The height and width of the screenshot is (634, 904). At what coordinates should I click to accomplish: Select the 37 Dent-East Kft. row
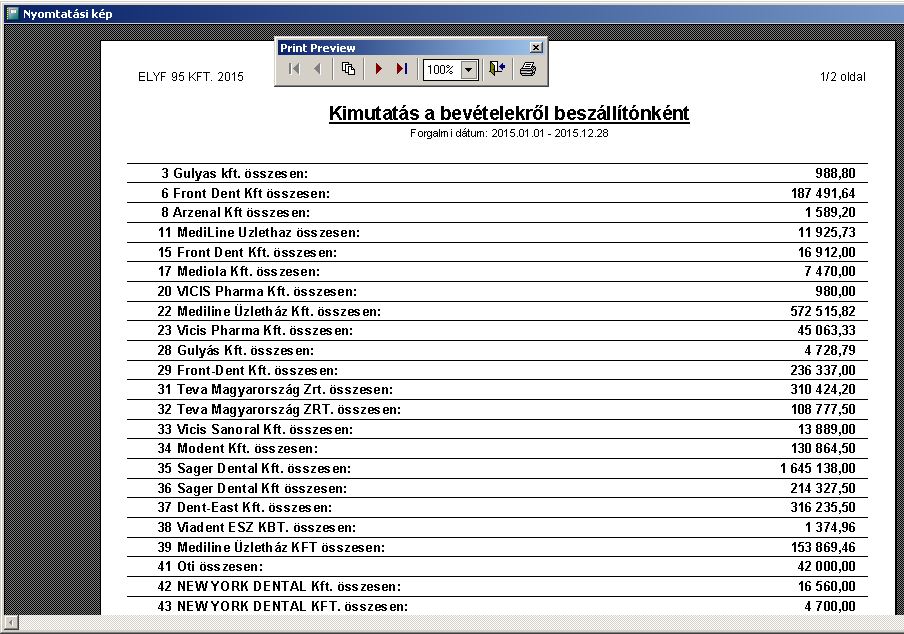[x=497, y=508]
